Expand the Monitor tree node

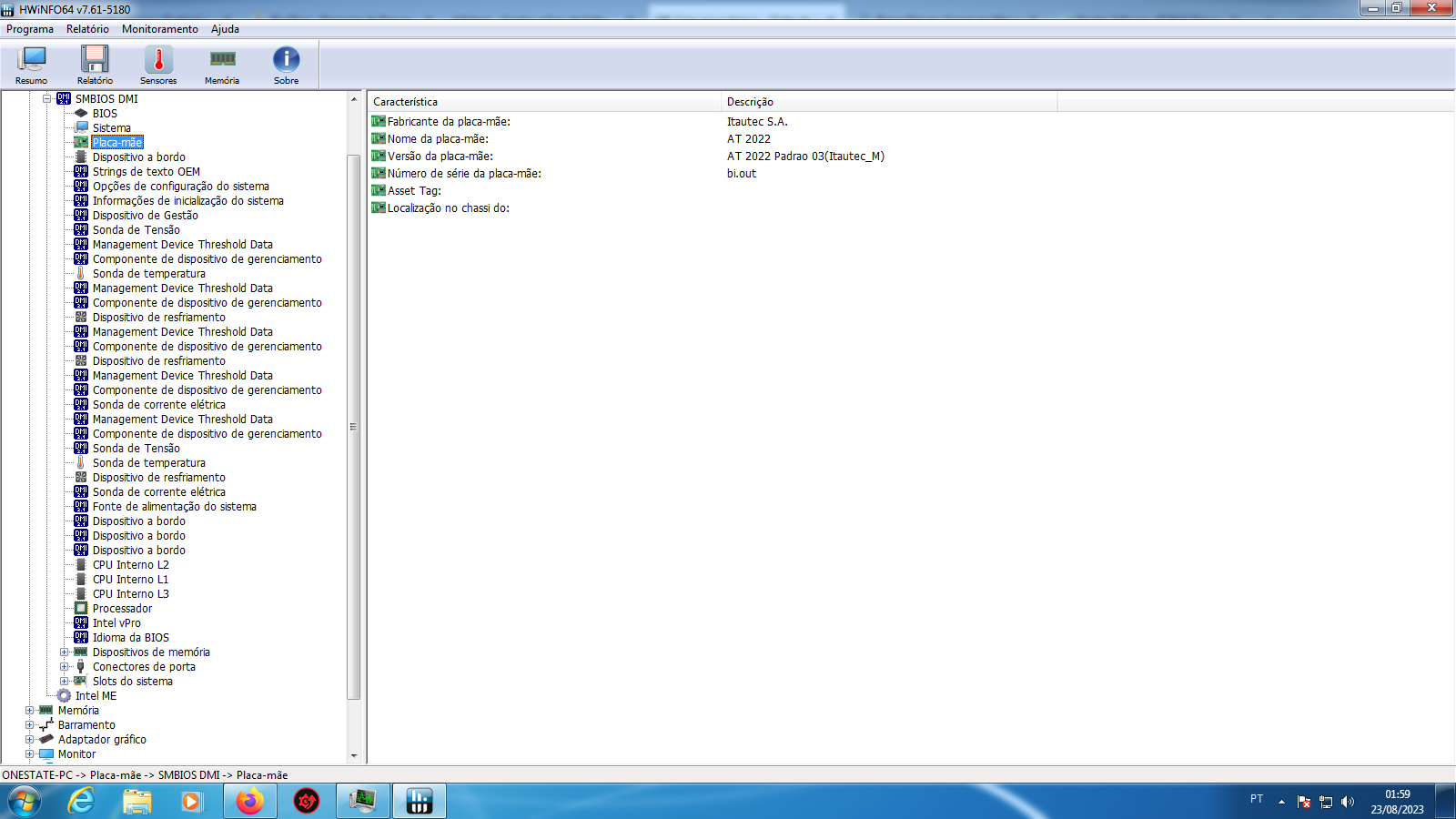[30, 754]
